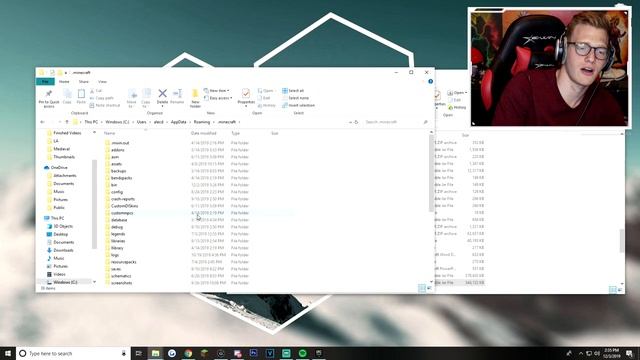The width and height of the screenshot is (640, 360).
Task: Sort by Date modified column header
Action: 204,133
